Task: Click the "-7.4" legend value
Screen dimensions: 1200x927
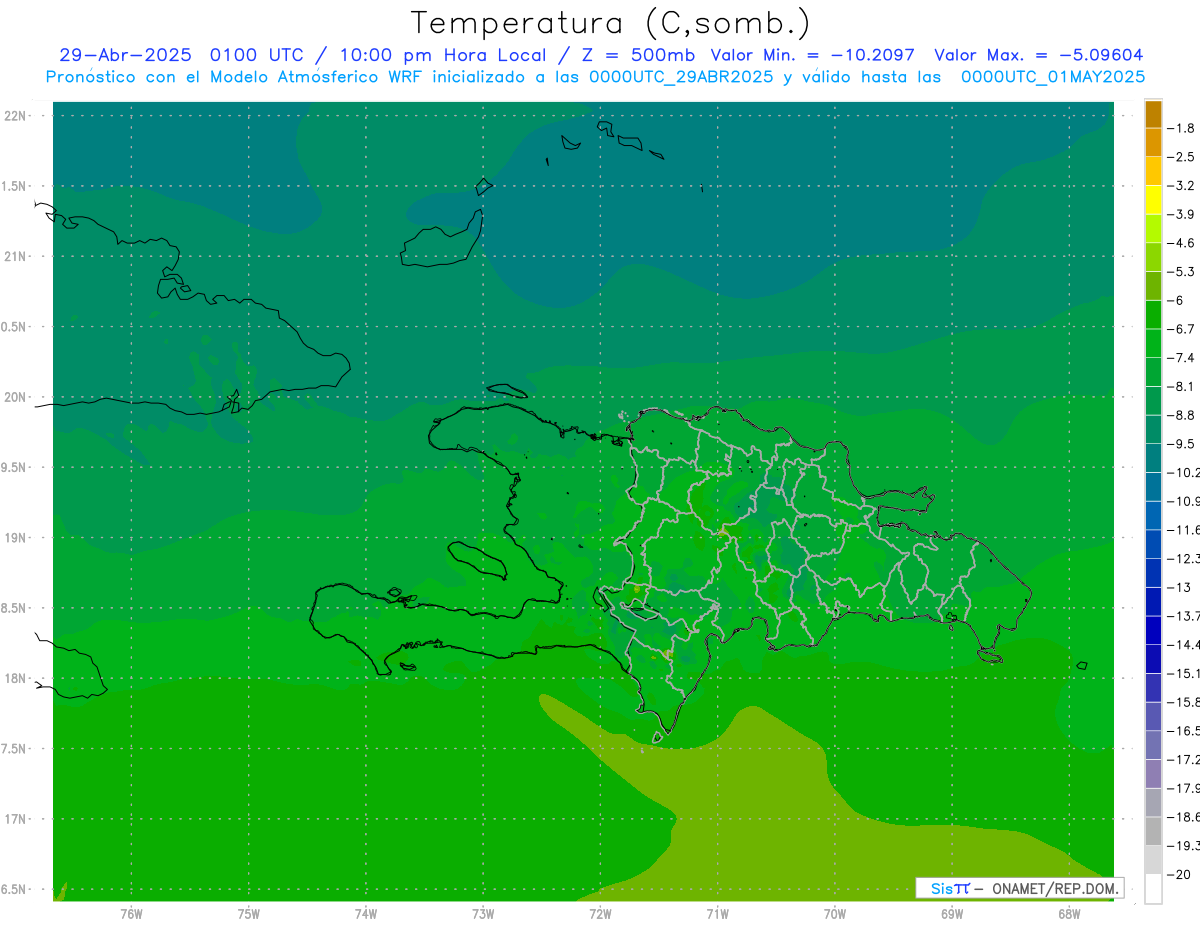Action: [1181, 358]
